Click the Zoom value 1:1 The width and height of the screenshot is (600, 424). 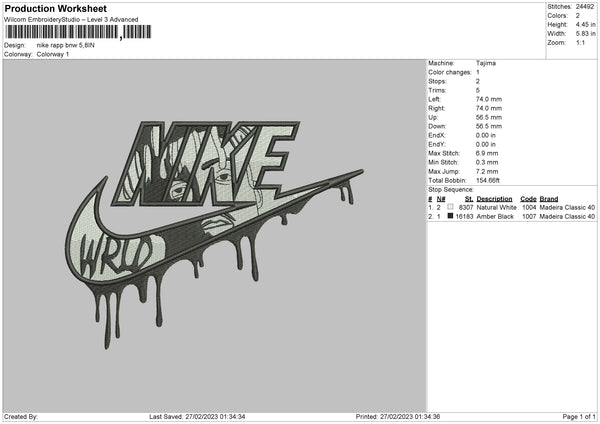coord(580,42)
